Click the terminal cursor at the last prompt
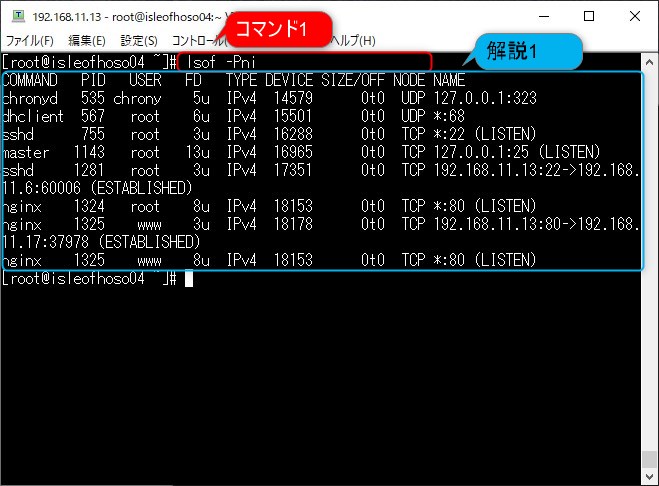 click(189, 279)
